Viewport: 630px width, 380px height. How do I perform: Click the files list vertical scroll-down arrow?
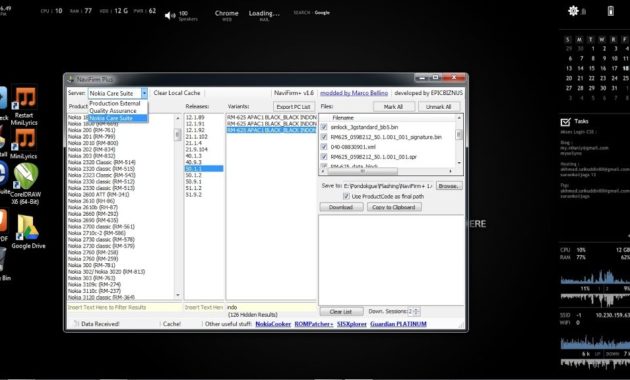pos(459,163)
